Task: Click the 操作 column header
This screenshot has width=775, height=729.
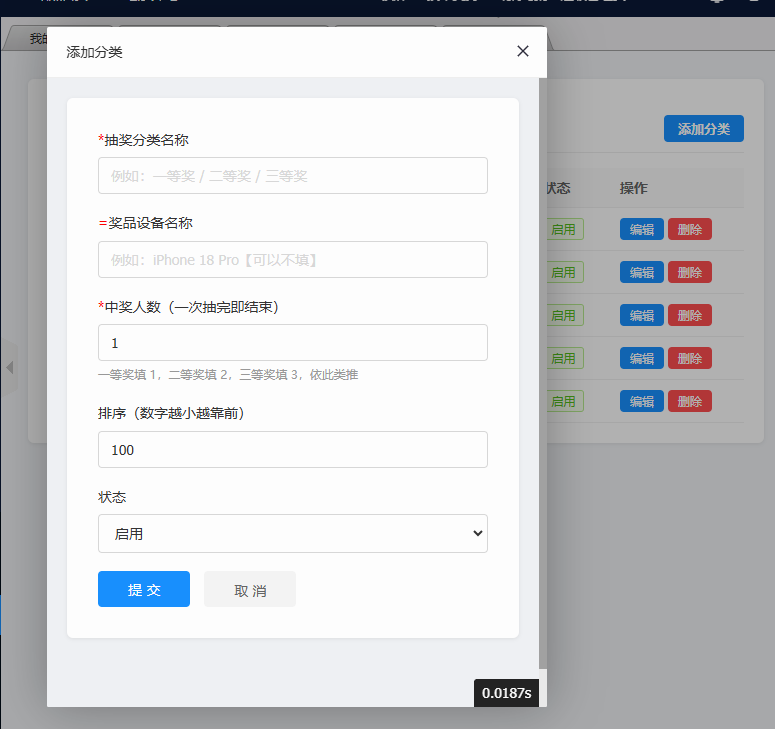Action: 633,188
